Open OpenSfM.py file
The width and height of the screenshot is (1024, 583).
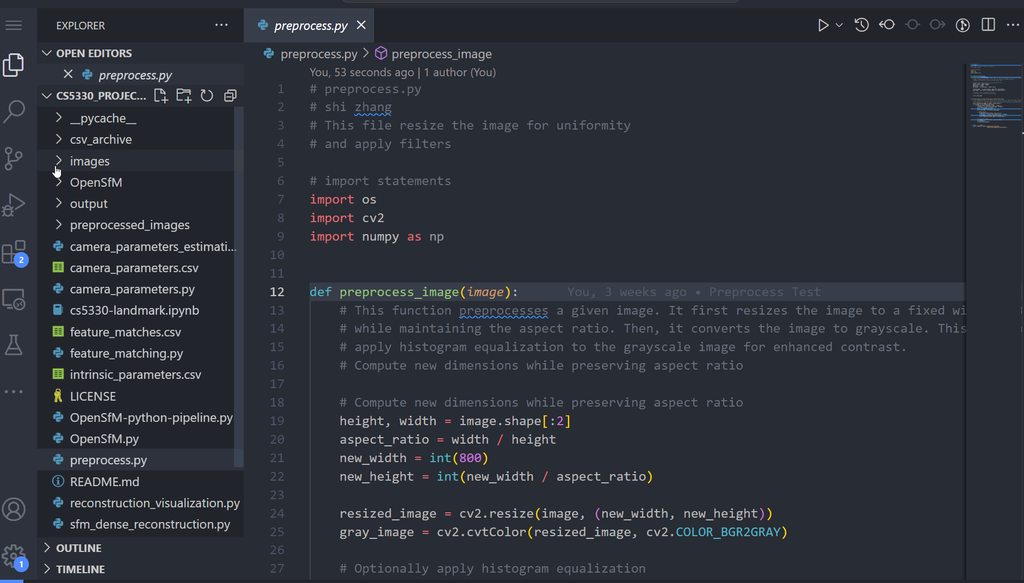pyautogui.click(x=104, y=439)
